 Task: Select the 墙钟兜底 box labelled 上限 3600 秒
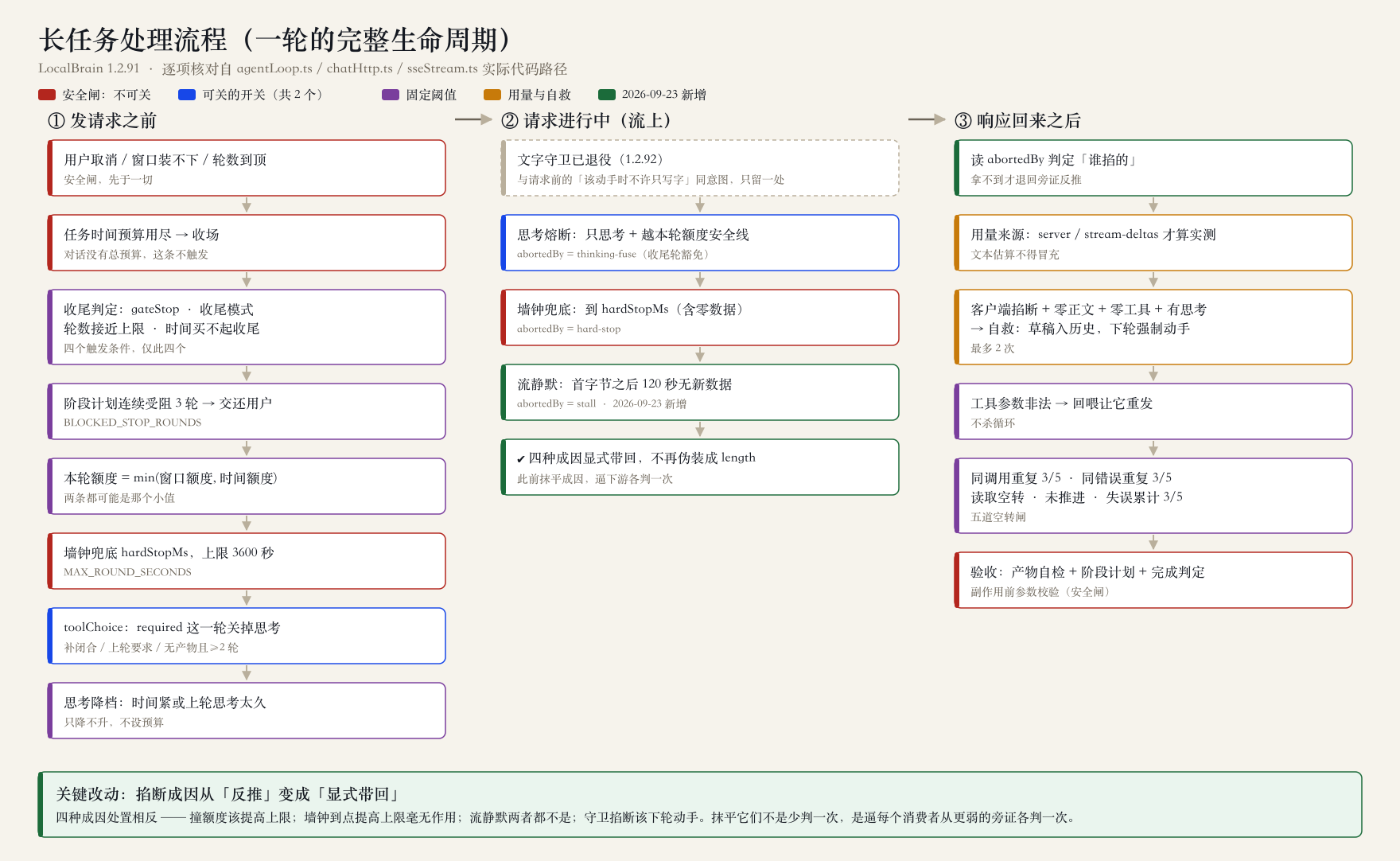pos(247,561)
